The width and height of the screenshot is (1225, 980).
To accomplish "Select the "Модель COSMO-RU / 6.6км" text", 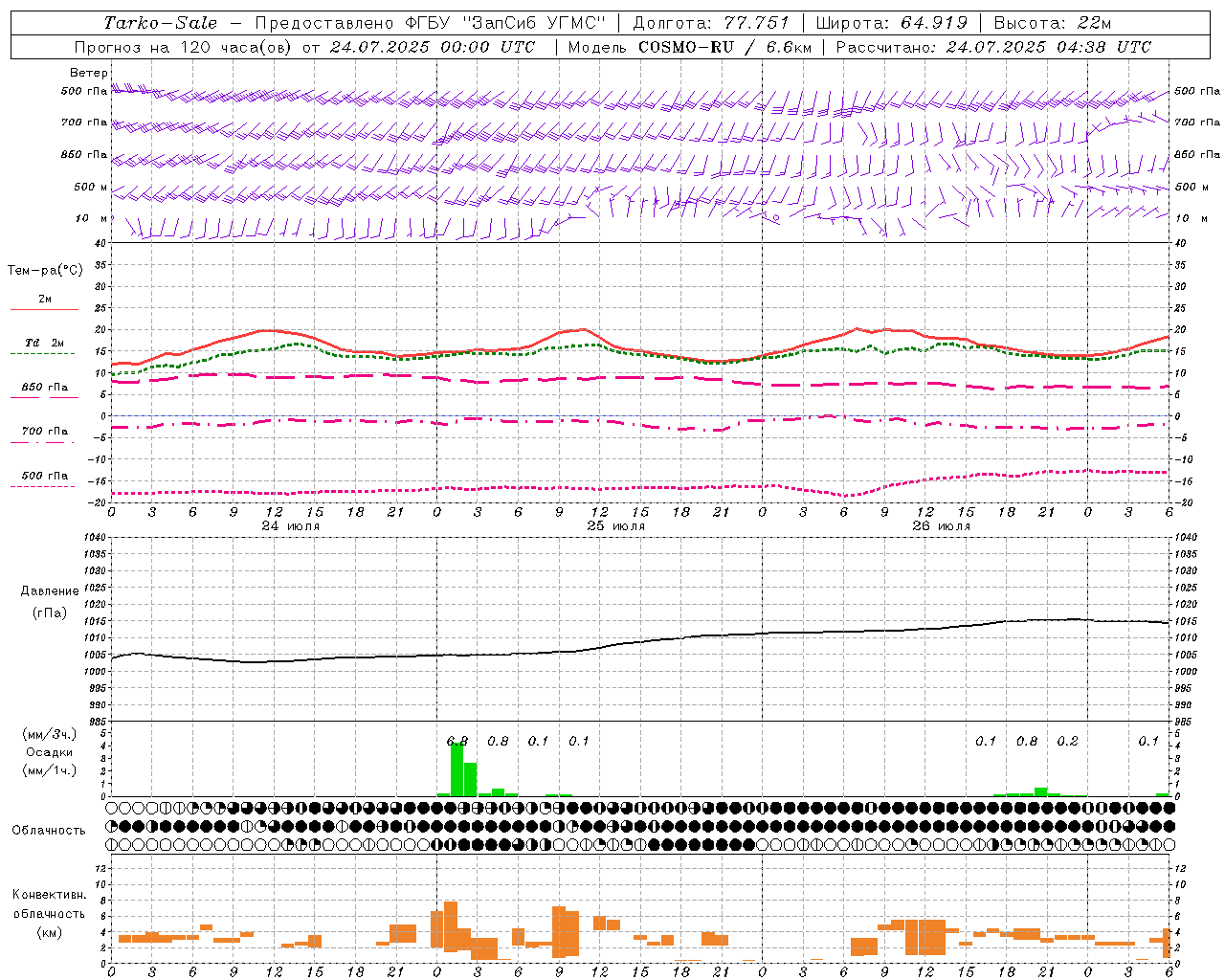I will pos(689,47).
